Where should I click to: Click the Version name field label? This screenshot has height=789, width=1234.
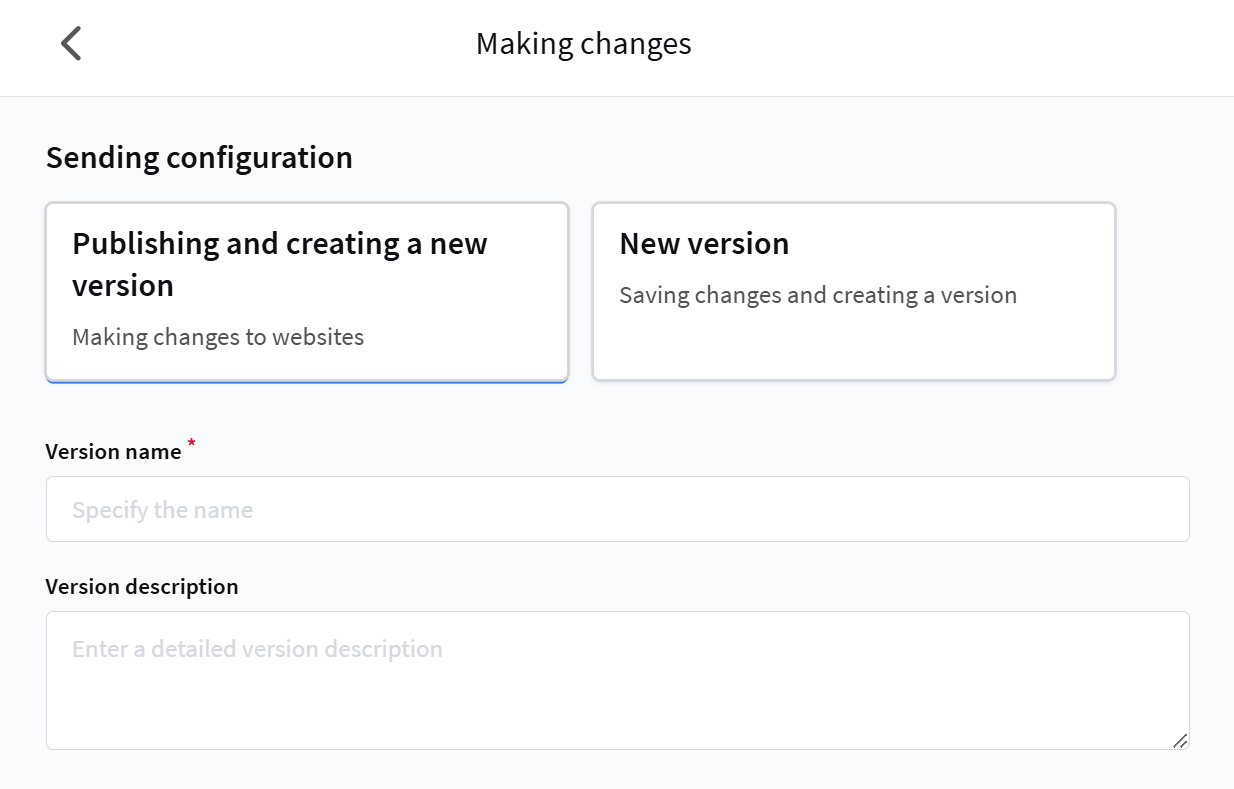click(113, 452)
